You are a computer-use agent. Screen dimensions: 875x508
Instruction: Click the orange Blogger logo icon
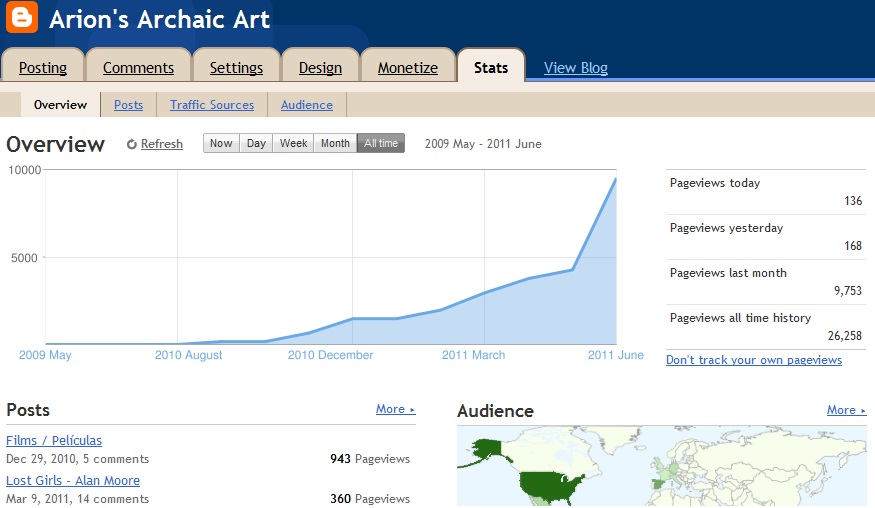(22, 17)
